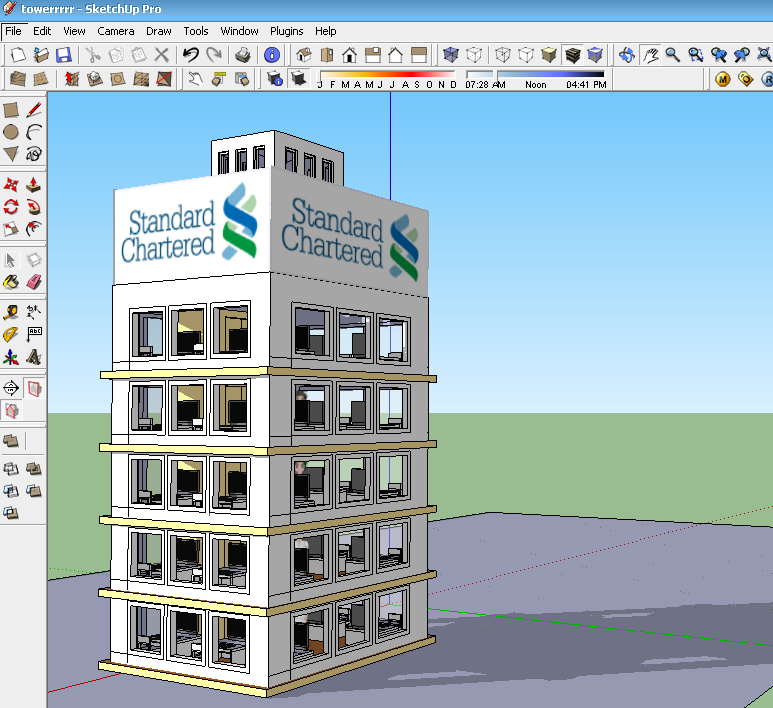Toggle Display Section Planes
Viewport: 773px width, 708px height.
coord(34,389)
